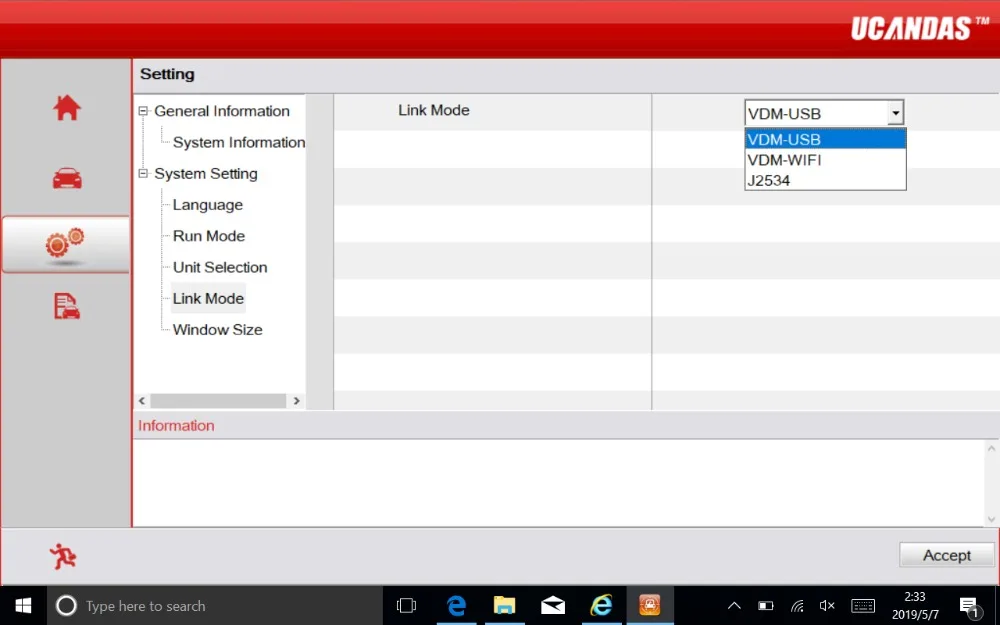Click the Link Mode label in grid

pos(434,110)
